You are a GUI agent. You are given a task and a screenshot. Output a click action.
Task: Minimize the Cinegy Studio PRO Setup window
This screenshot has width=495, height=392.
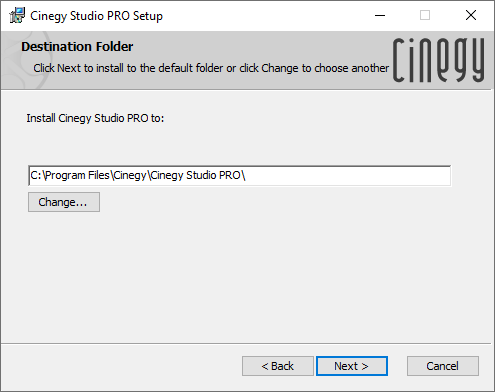[380, 15]
